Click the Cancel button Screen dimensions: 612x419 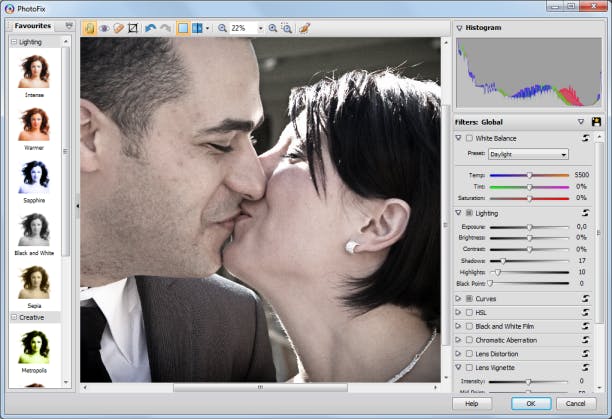pyautogui.click(x=576, y=403)
